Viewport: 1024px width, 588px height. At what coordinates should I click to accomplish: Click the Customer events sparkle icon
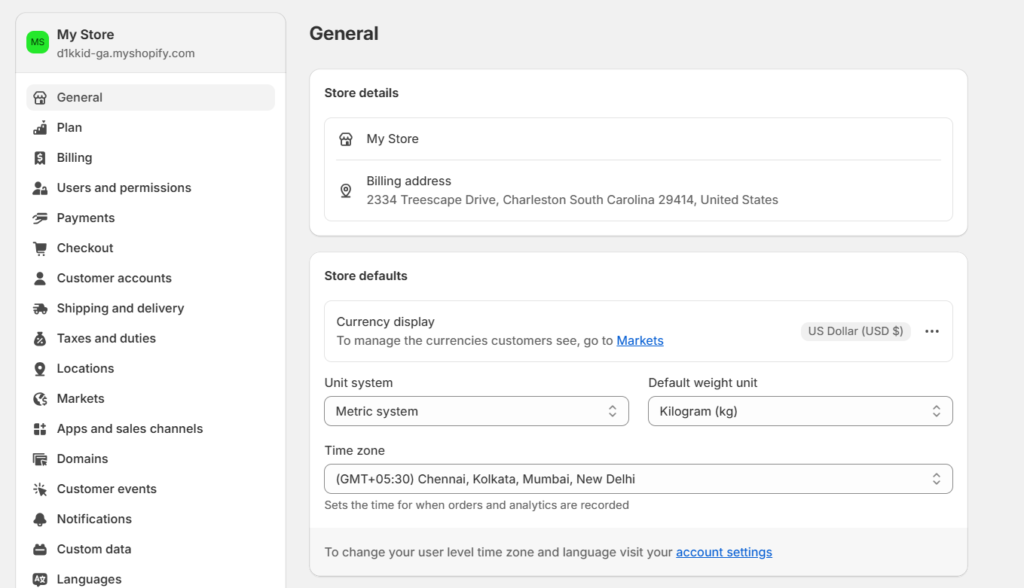40,489
